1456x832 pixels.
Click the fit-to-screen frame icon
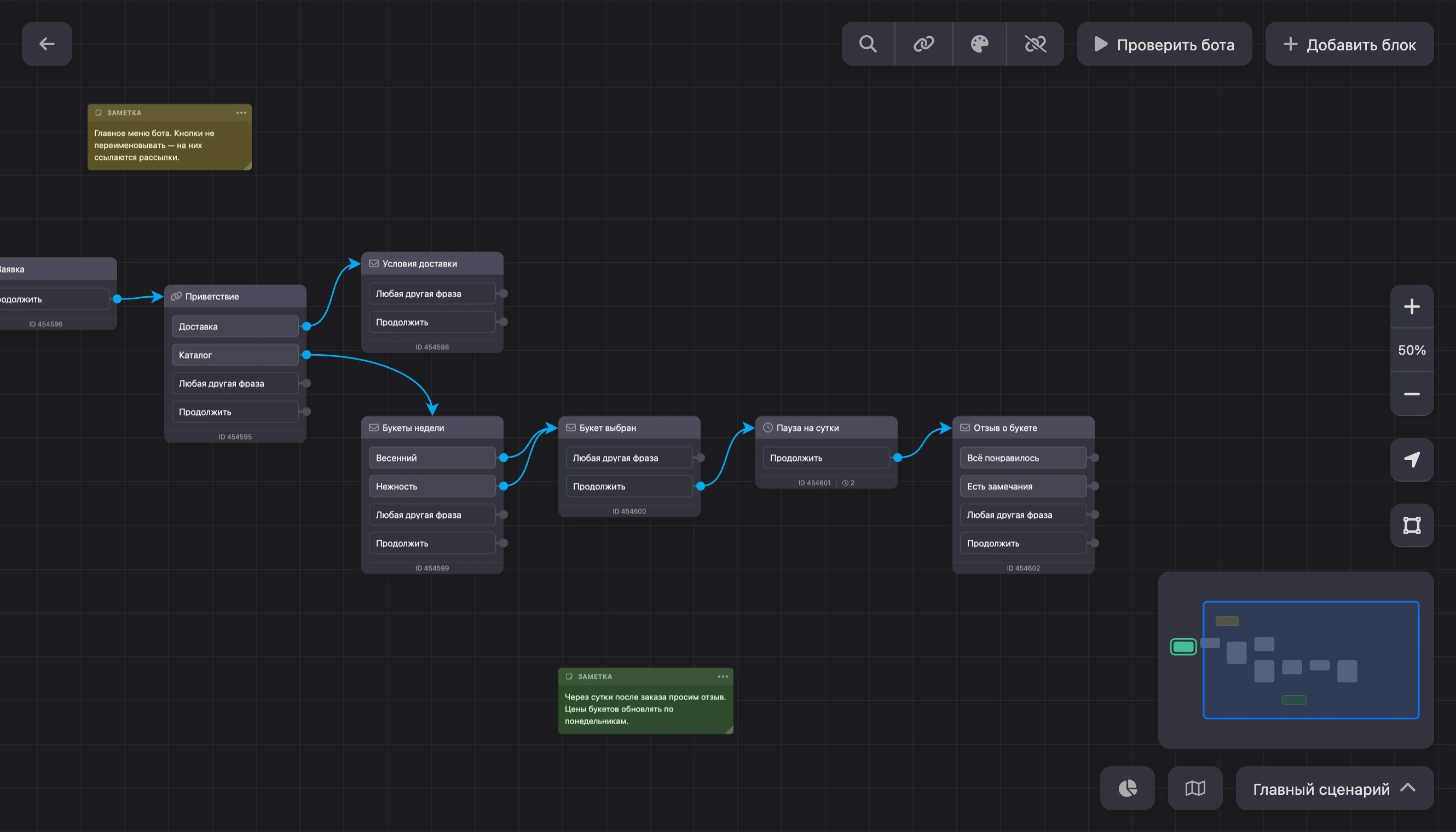[x=1412, y=525]
